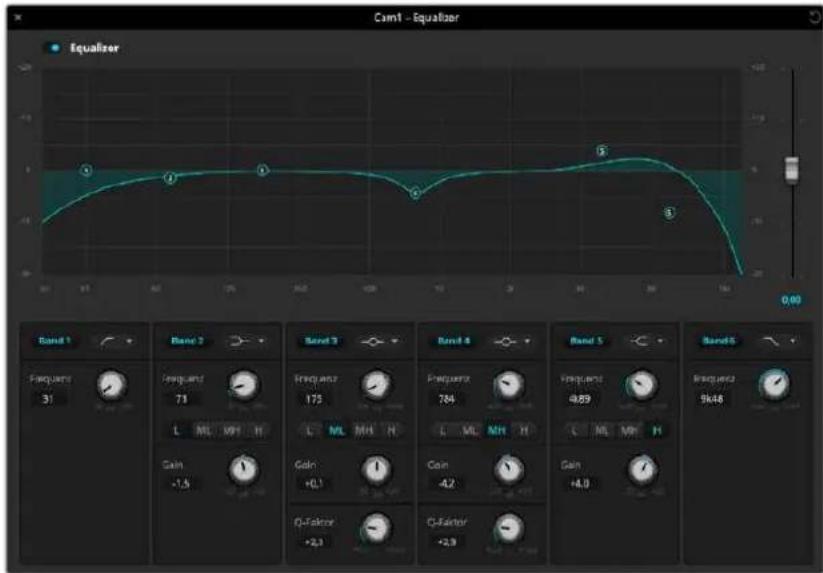Select the L range for Band 5
Image resolution: width=823 pixels, height=573 pixels.
(x=575, y=431)
